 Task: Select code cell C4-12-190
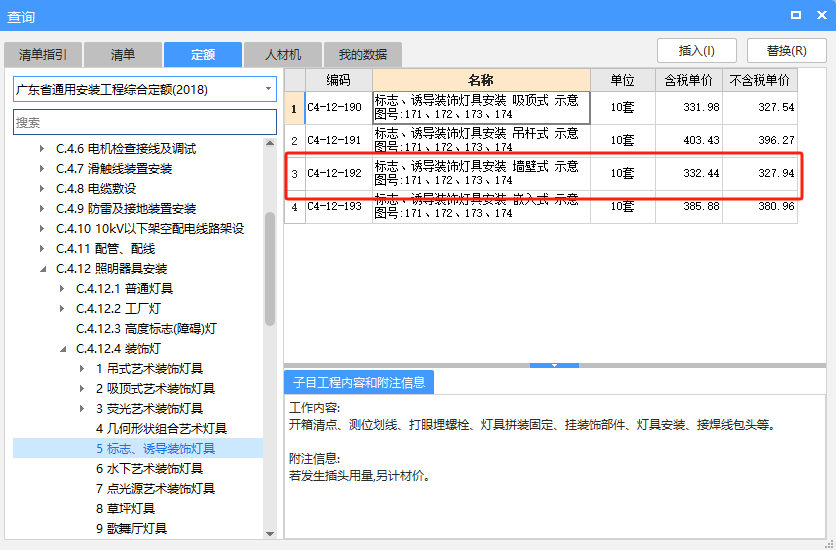(x=339, y=108)
